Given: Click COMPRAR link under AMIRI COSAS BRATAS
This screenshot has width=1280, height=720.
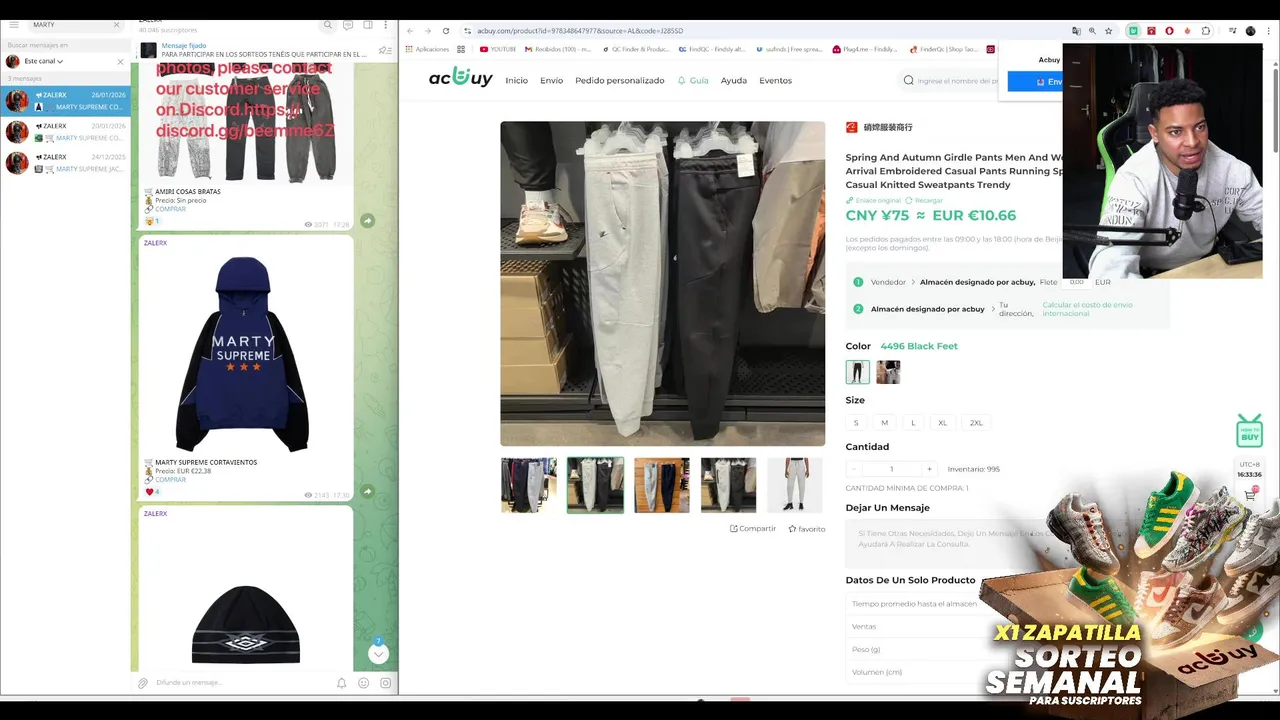Looking at the screenshot, I should pyautogui.click(x=170, y=209).
